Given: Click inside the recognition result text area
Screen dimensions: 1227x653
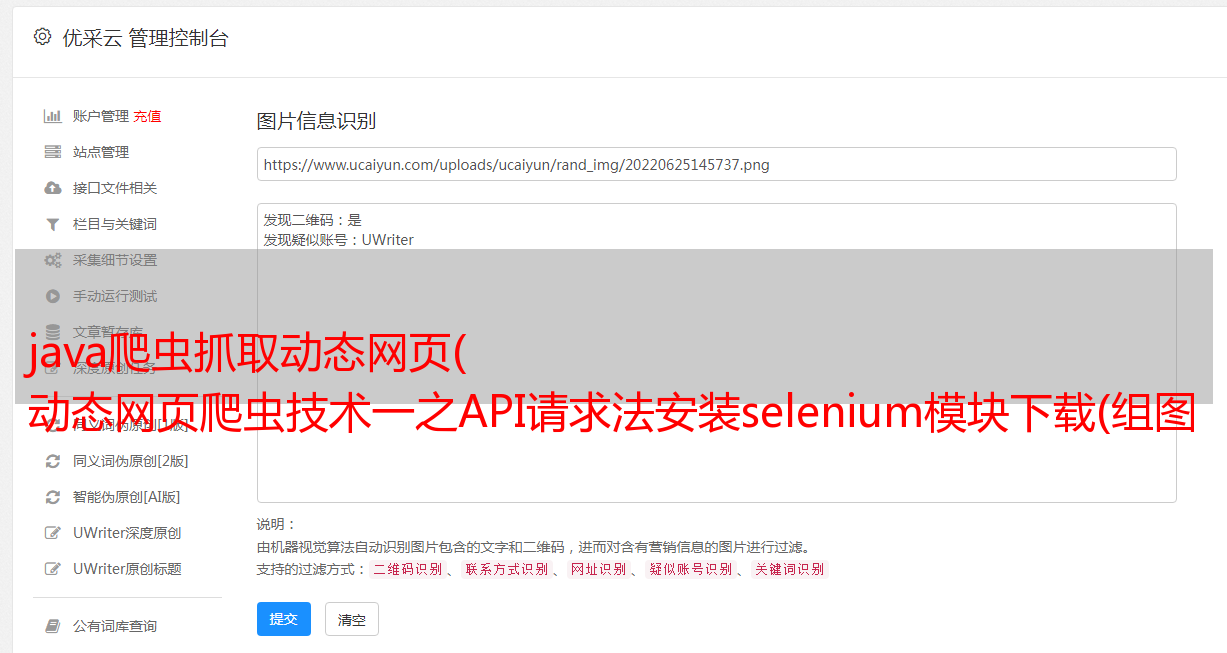Looking at the screenshot, I should (x=716, y=352).
